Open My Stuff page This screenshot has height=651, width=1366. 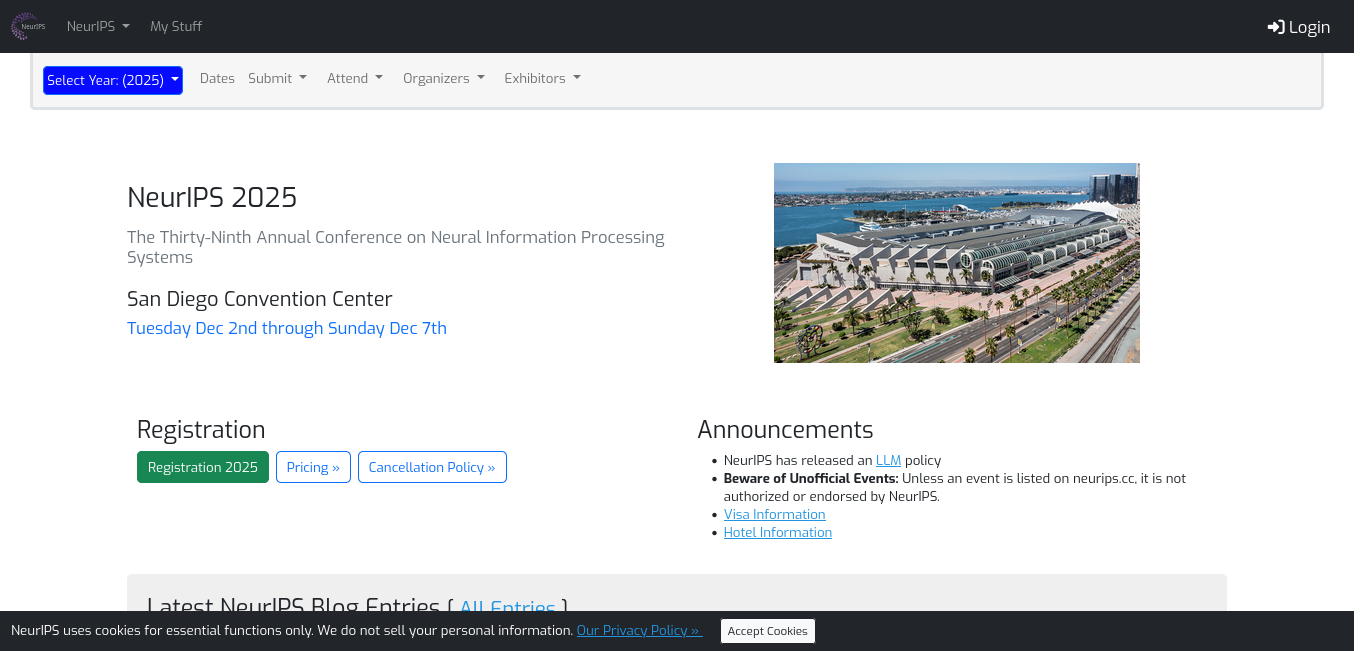tap(176, 26)
